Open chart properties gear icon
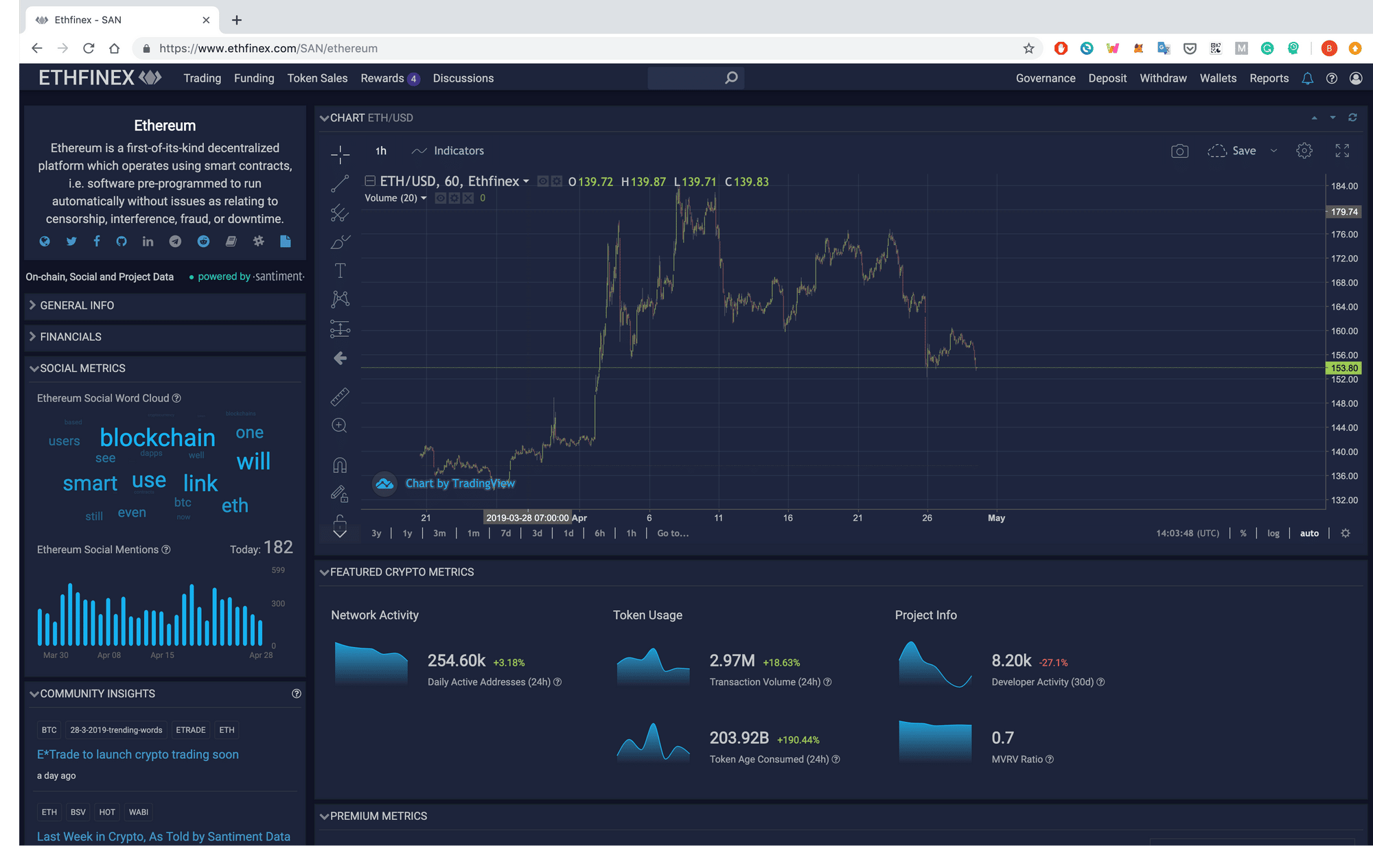The width and height of the screenshot is (1373, 868). [x=1304, y=151]
